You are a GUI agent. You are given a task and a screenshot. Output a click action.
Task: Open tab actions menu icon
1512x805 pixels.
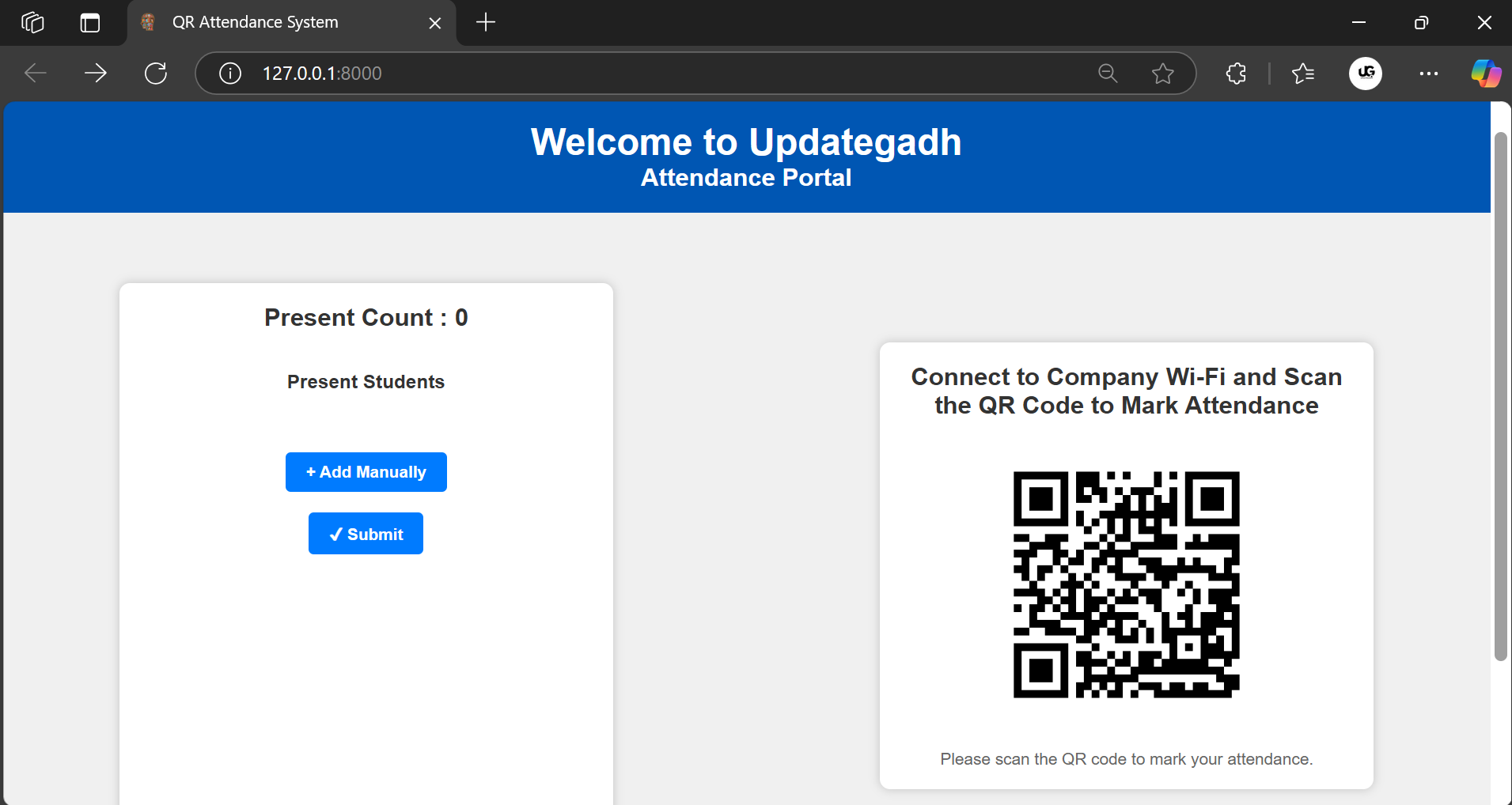point(90,23)
